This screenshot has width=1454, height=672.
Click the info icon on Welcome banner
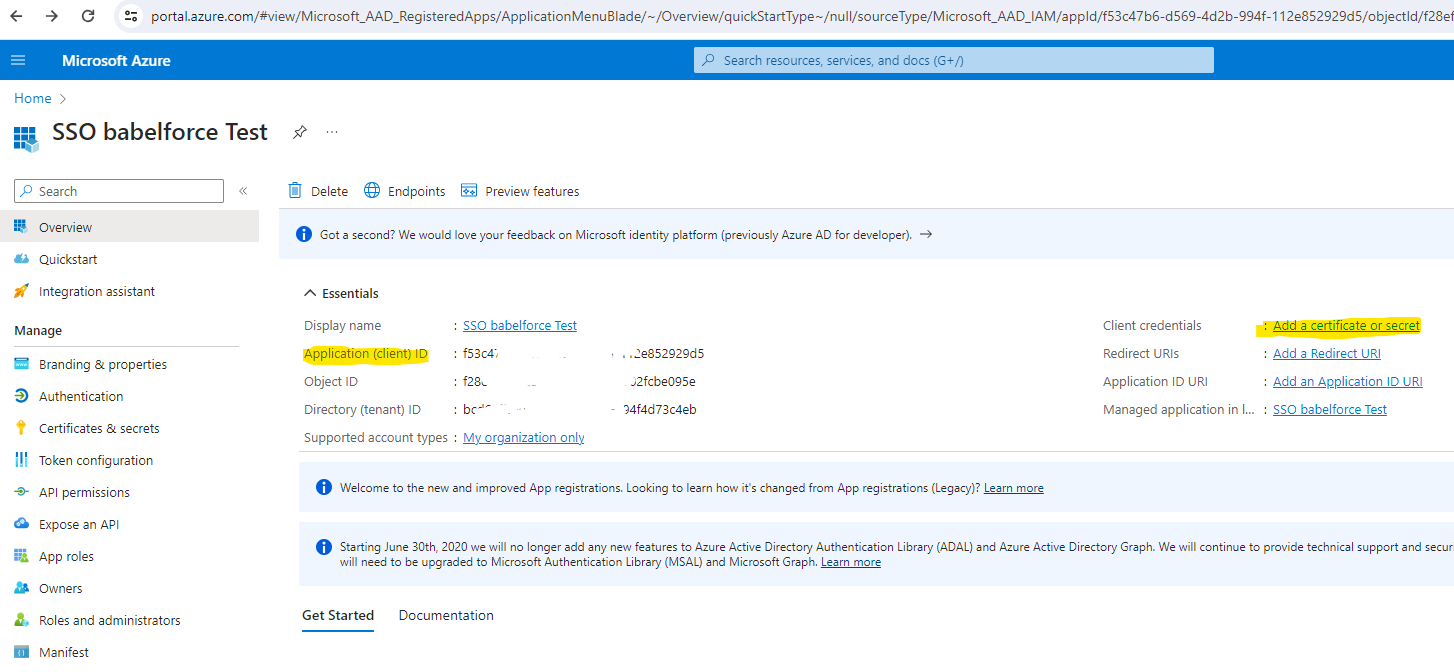click(324, 488)
